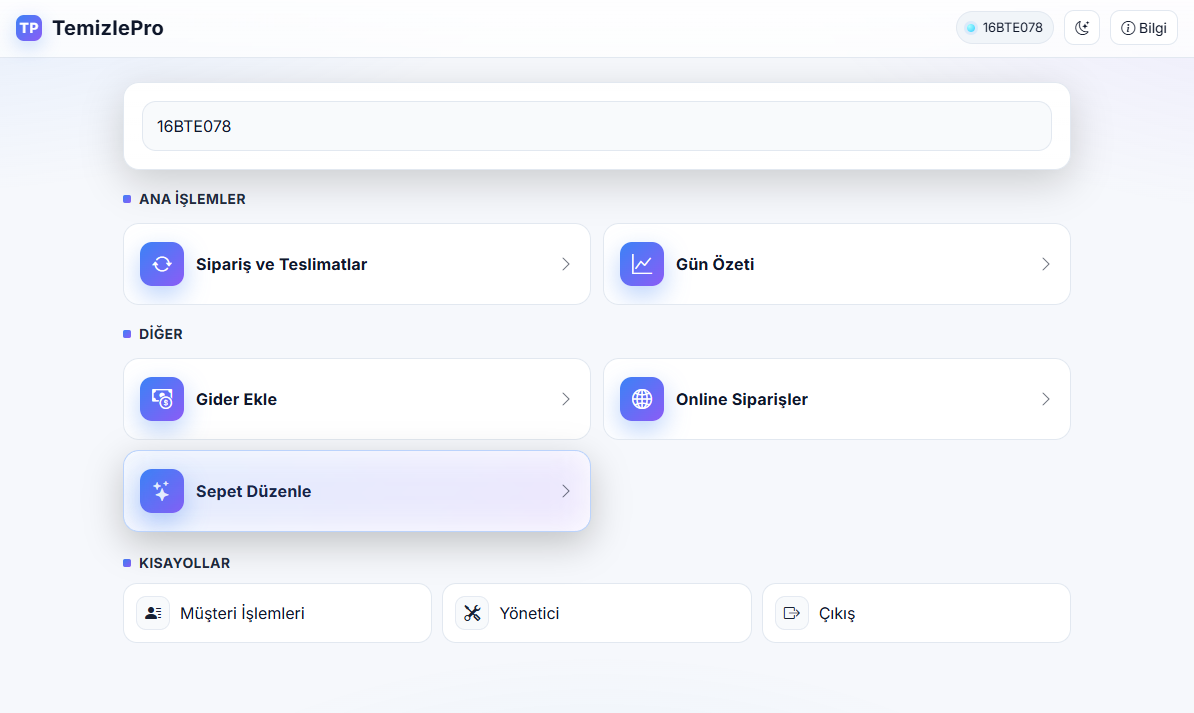
Task: Click the 16BTE078 status badge in header
Action: tap(1004, 28)
